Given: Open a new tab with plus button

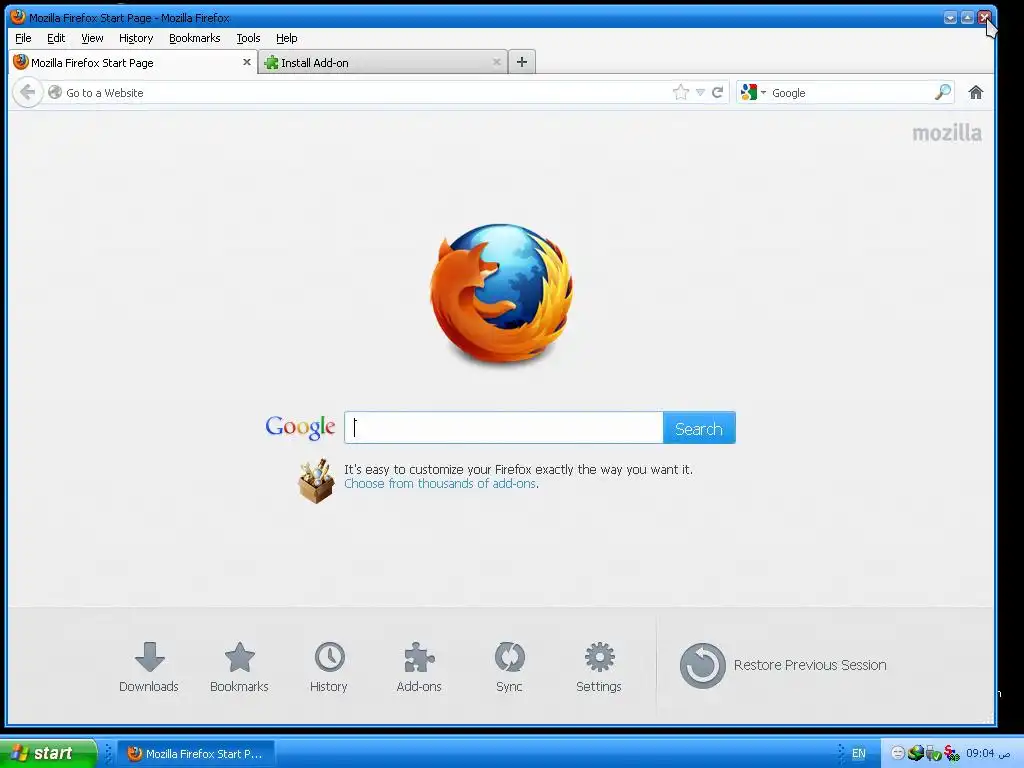Looking at the screenshot, I should (522, 62).
